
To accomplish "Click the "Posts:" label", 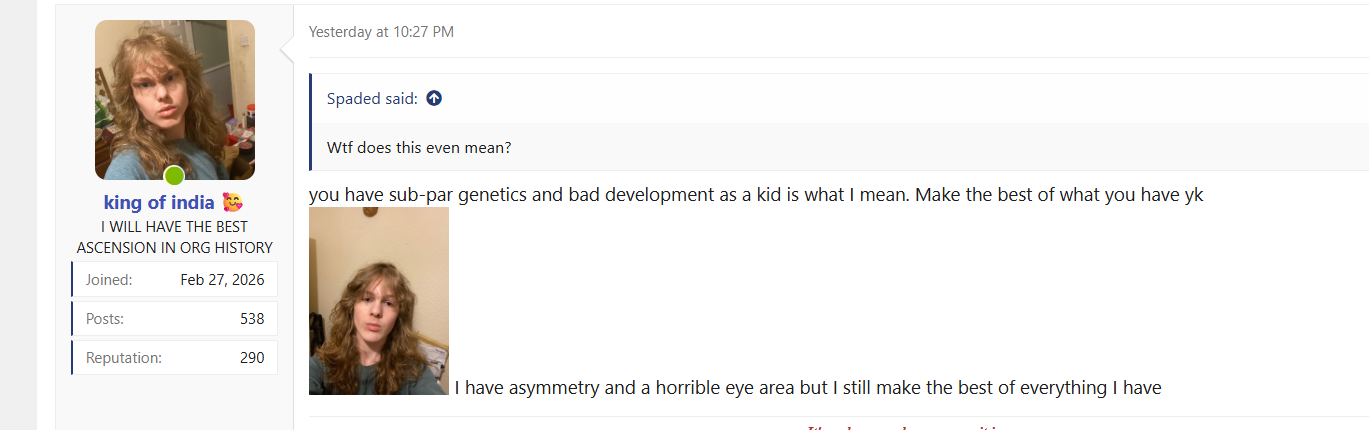I will [x=105, y=319].
